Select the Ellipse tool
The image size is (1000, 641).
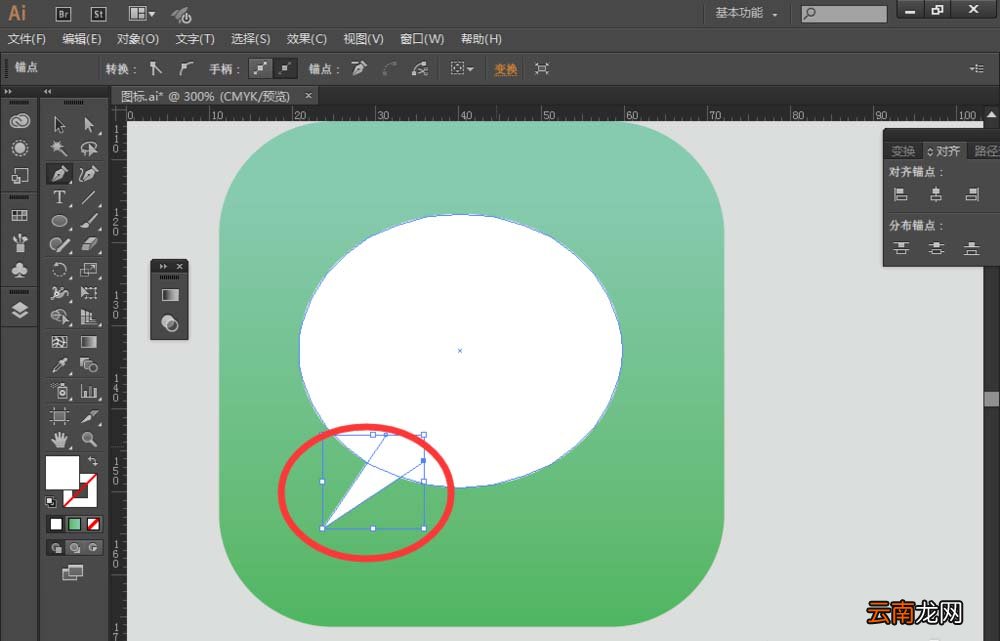pyautogui.click(x=59, y=221)
